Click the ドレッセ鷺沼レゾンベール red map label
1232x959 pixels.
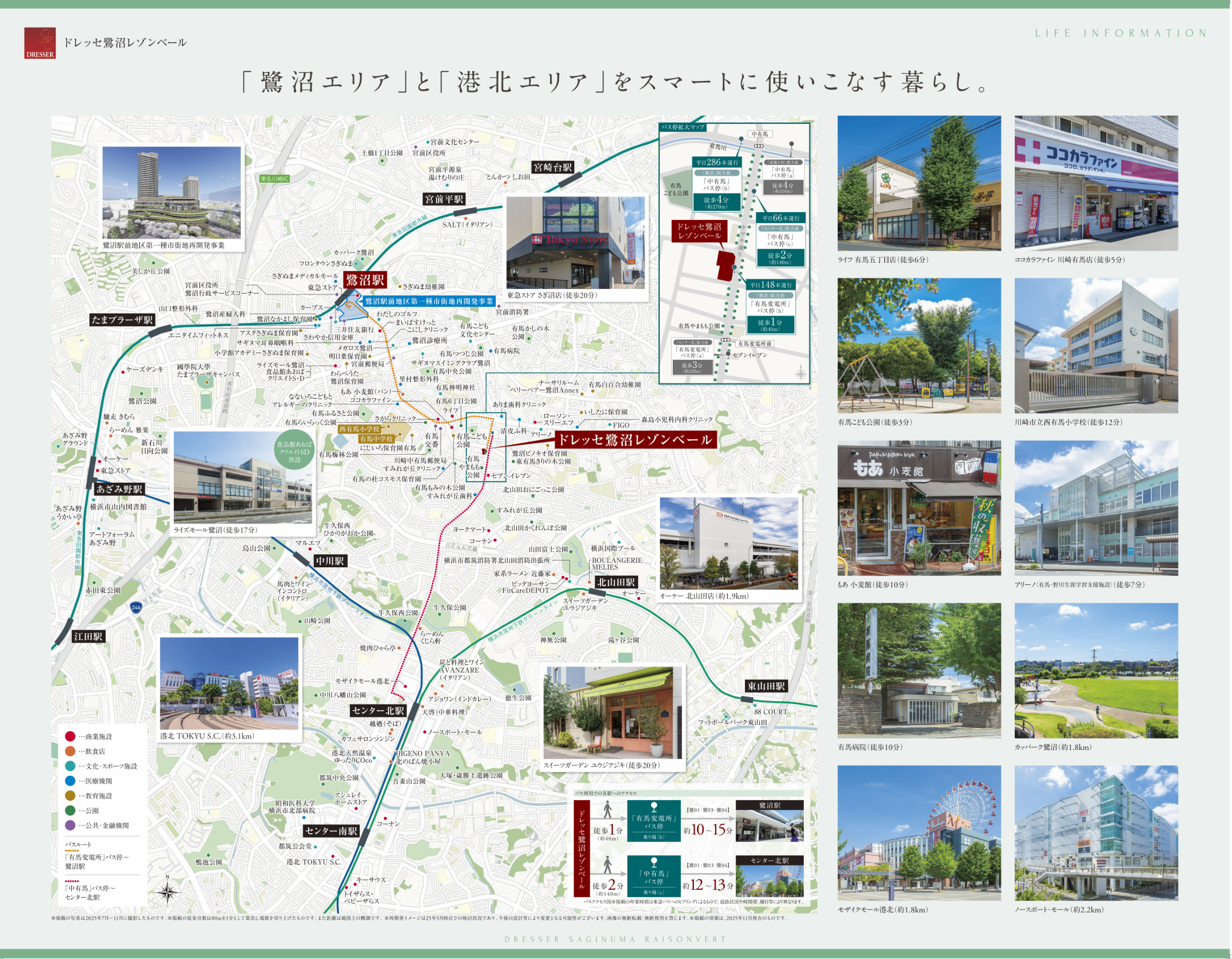click(x=635, y=440)
